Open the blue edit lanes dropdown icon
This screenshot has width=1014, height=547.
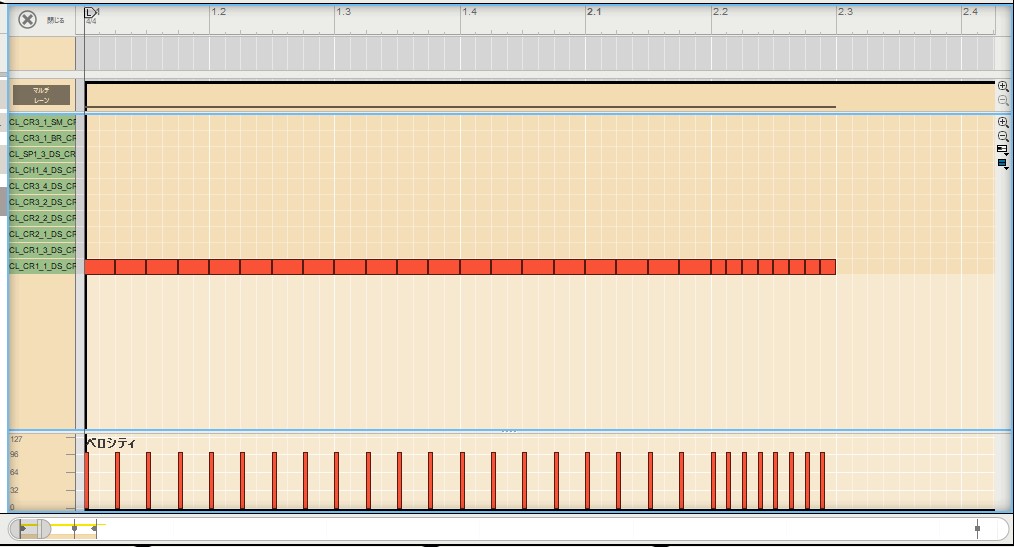1003,164
